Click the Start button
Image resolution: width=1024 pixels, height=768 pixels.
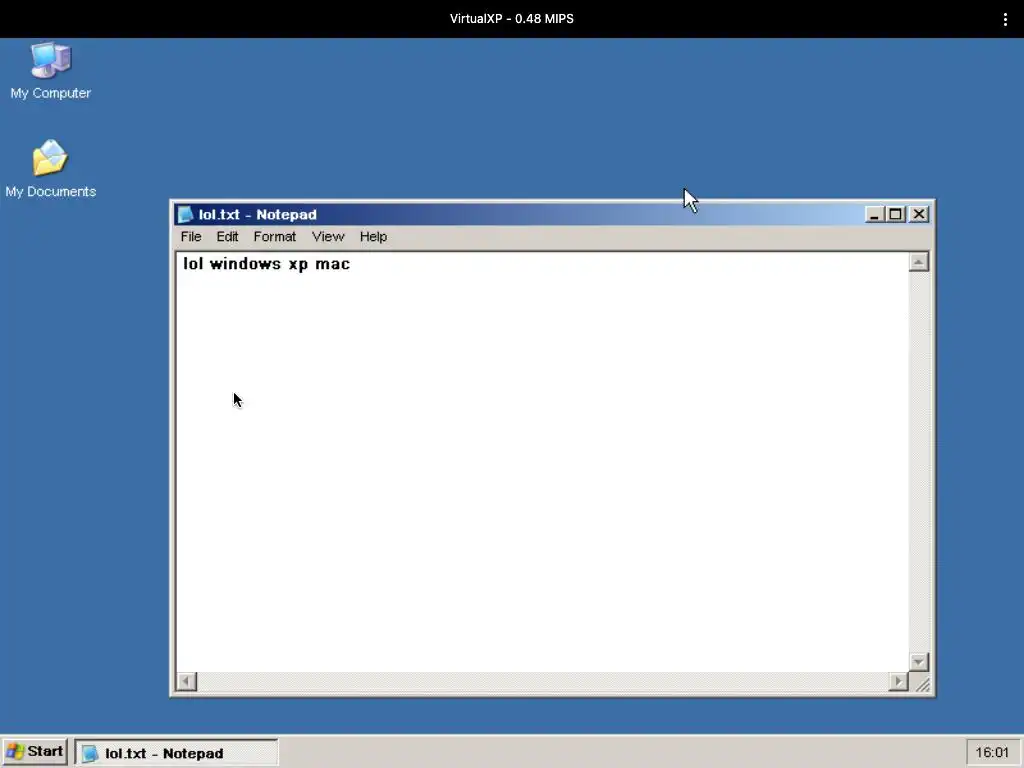pos(35,752)
